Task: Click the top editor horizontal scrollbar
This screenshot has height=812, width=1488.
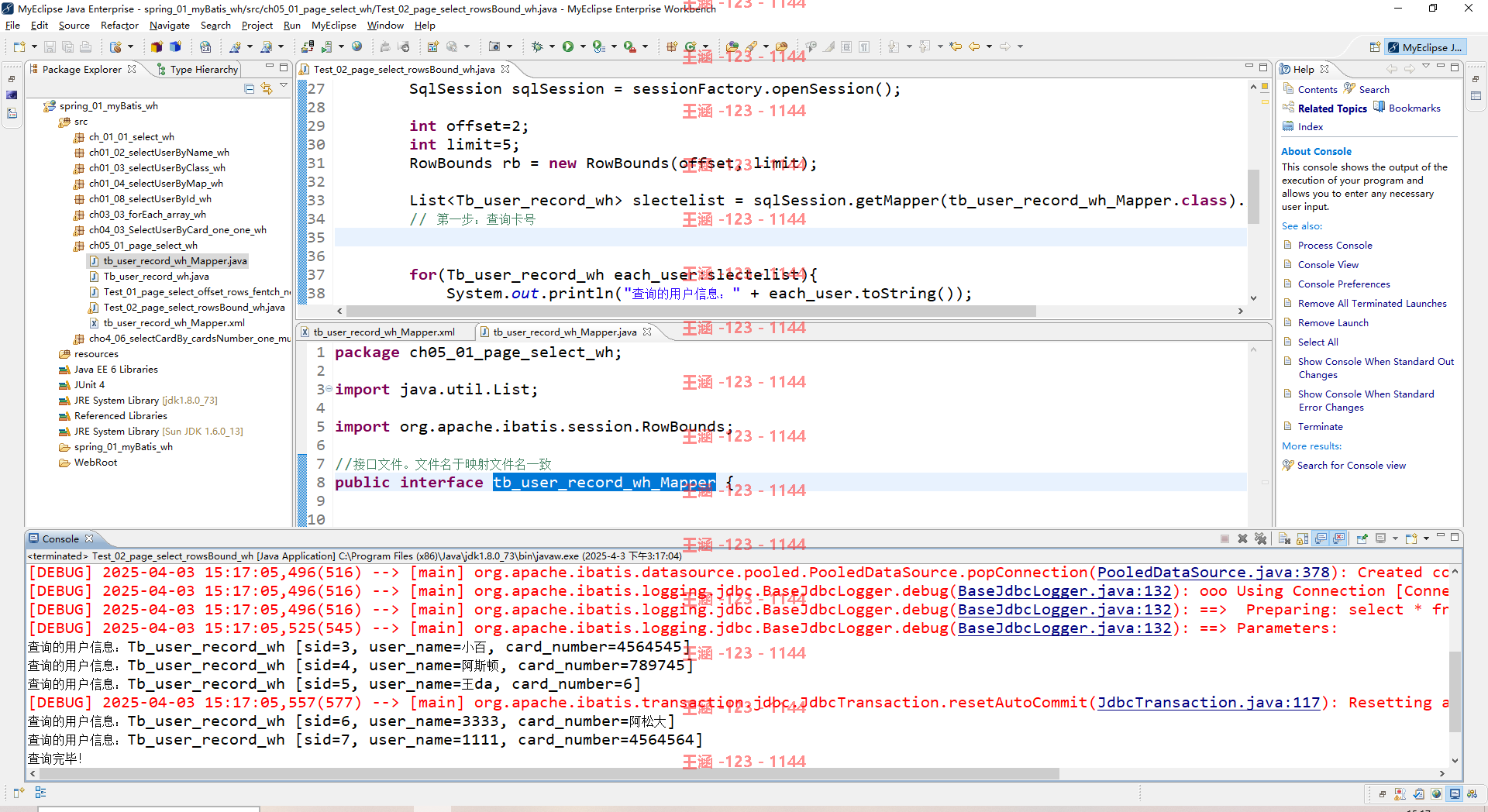Action: coord(690,311)
